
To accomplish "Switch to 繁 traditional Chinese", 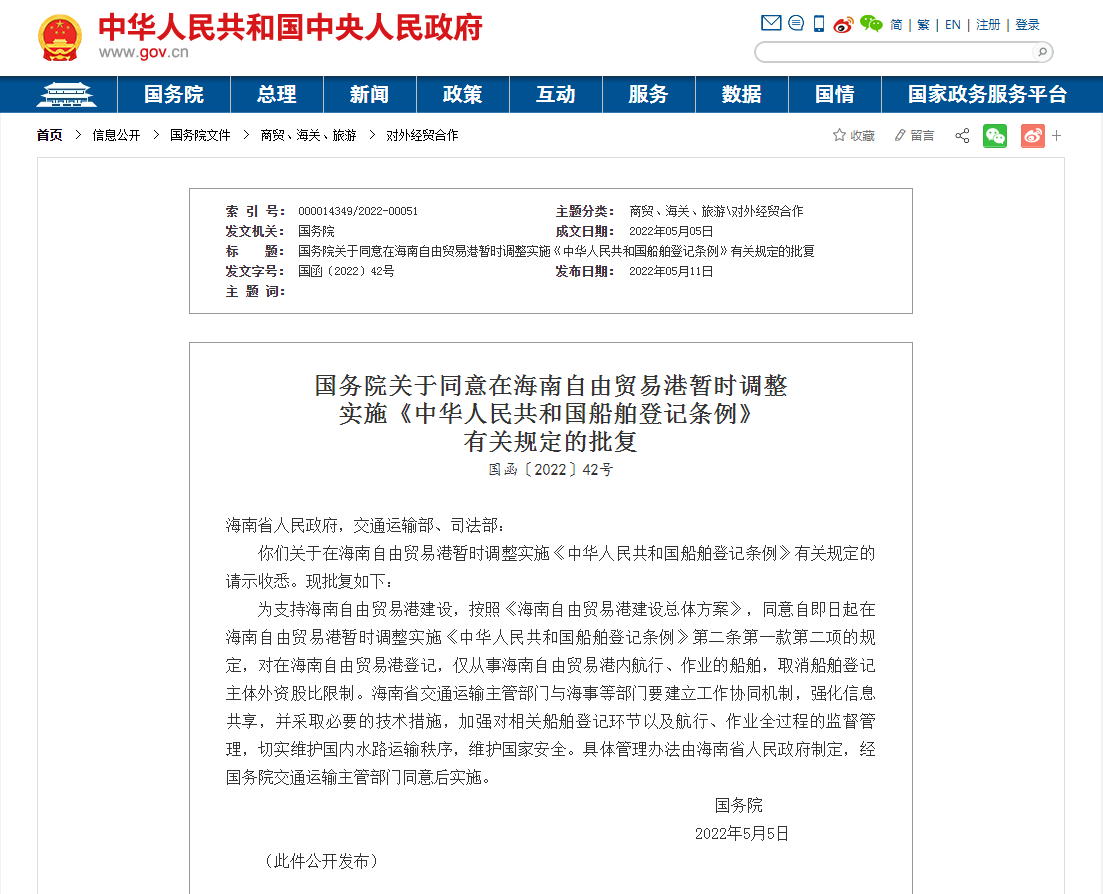I will [923, 25].
